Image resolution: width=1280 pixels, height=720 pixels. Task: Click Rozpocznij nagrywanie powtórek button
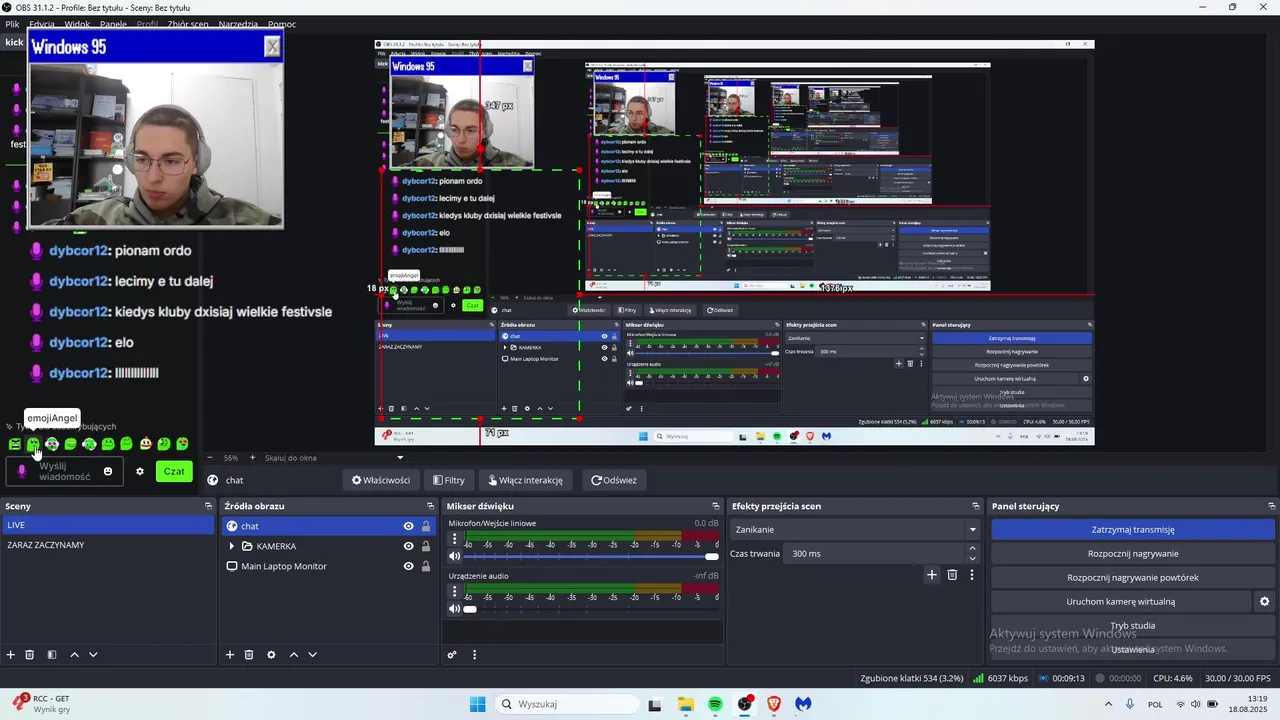1133,578
